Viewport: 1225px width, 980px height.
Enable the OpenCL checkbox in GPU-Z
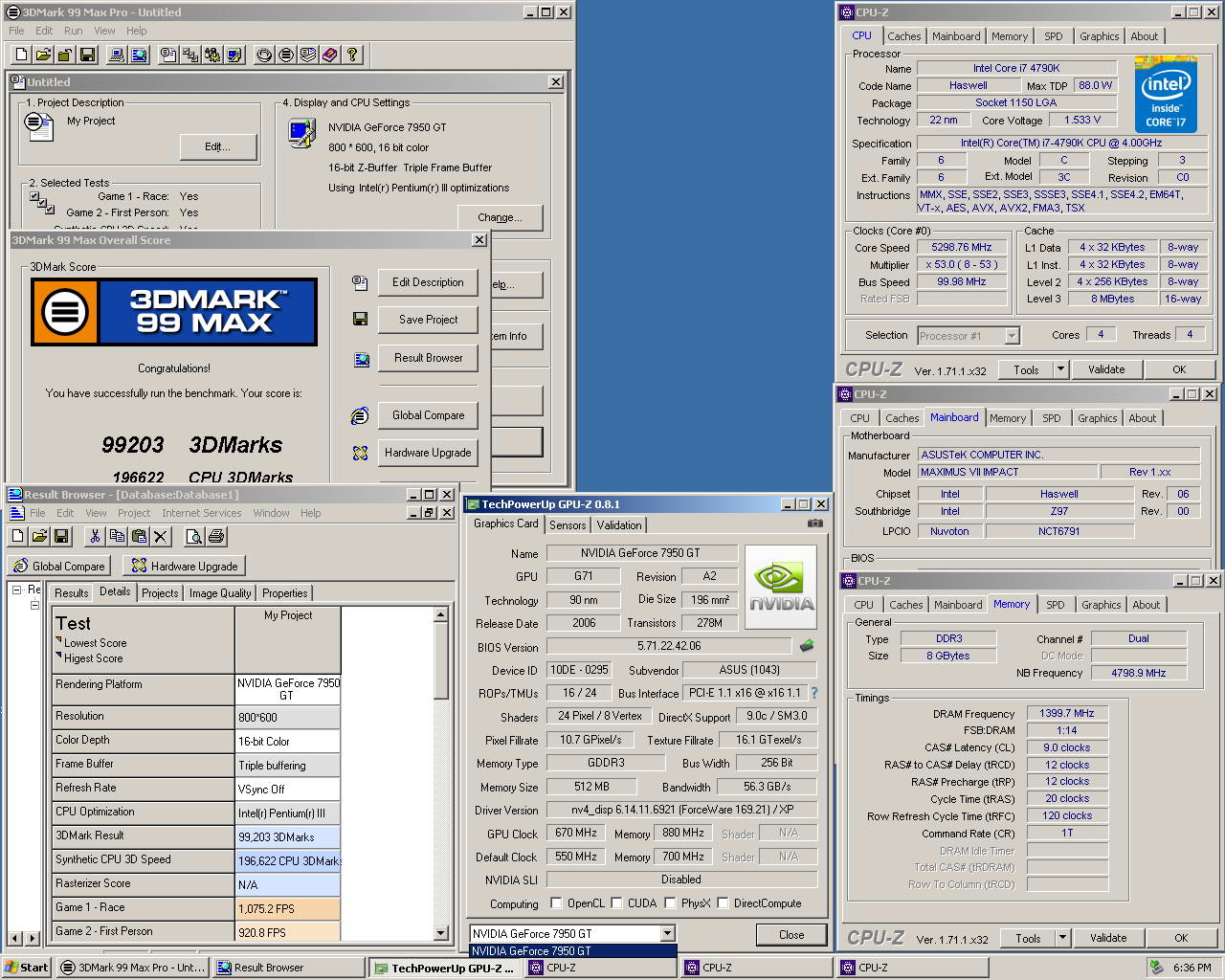pyautogui.click(x=556, y=902)
